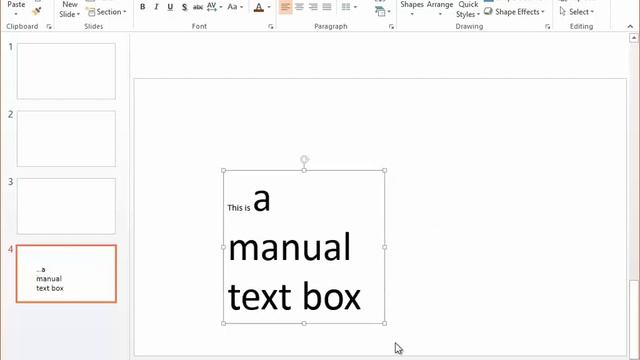This screenshot has width=640, height=360.
Task: Open Paragraph dialog launcher
Action: point(391,27)
